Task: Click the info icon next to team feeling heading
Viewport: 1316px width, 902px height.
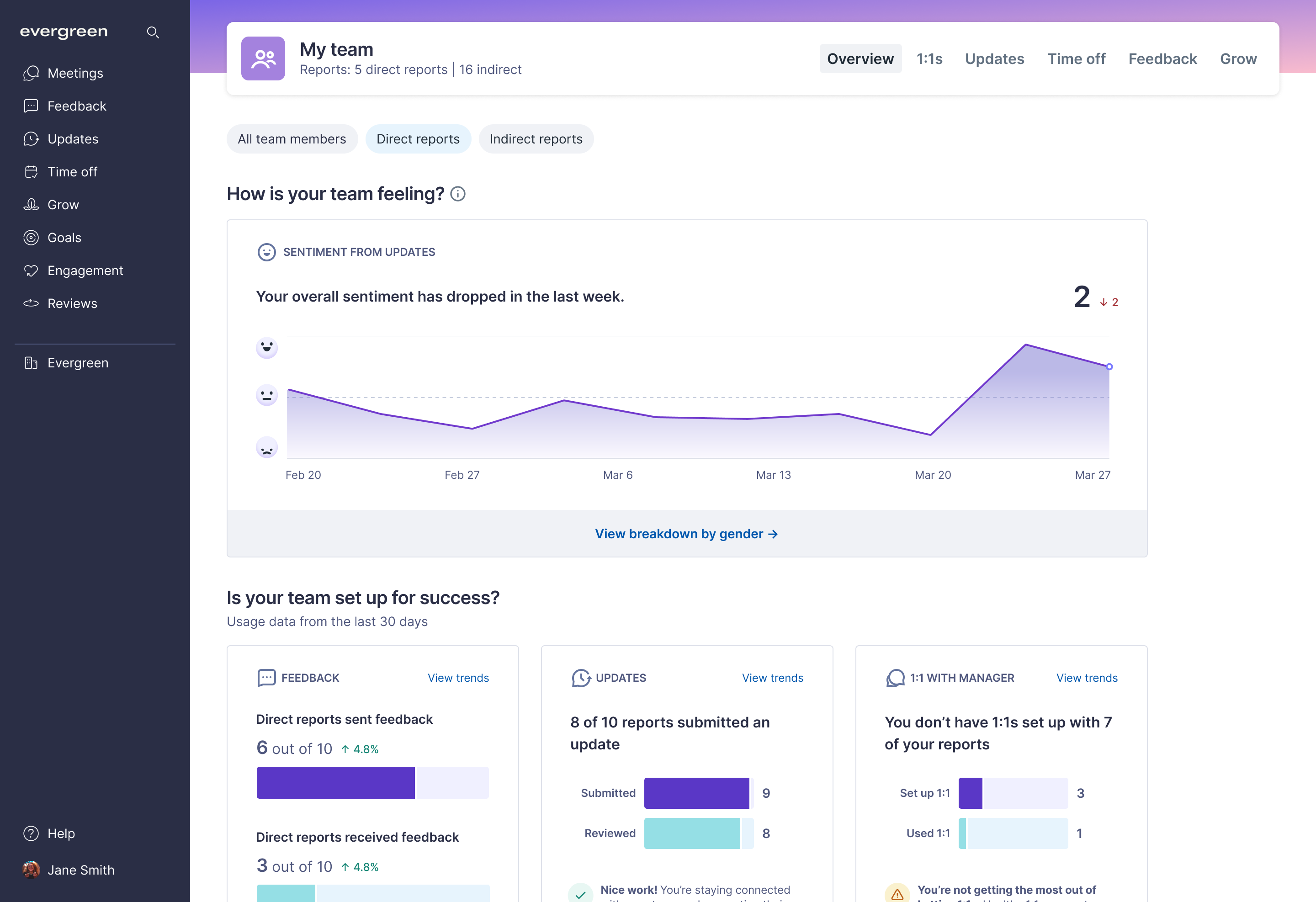Action: click(457, 194)
